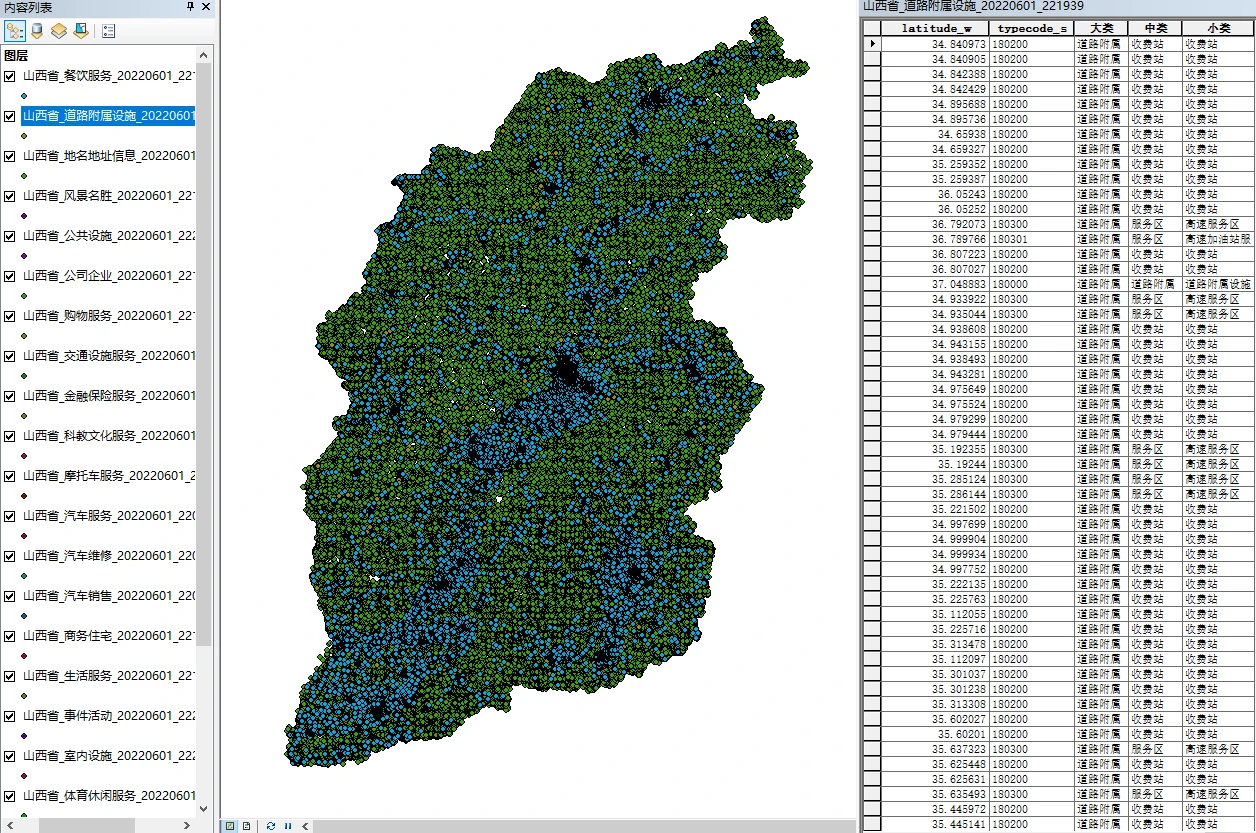Click layer list scroll-up arrow
The height and width of the screenshot is (833, 1256).
click(x=204, y=55)
